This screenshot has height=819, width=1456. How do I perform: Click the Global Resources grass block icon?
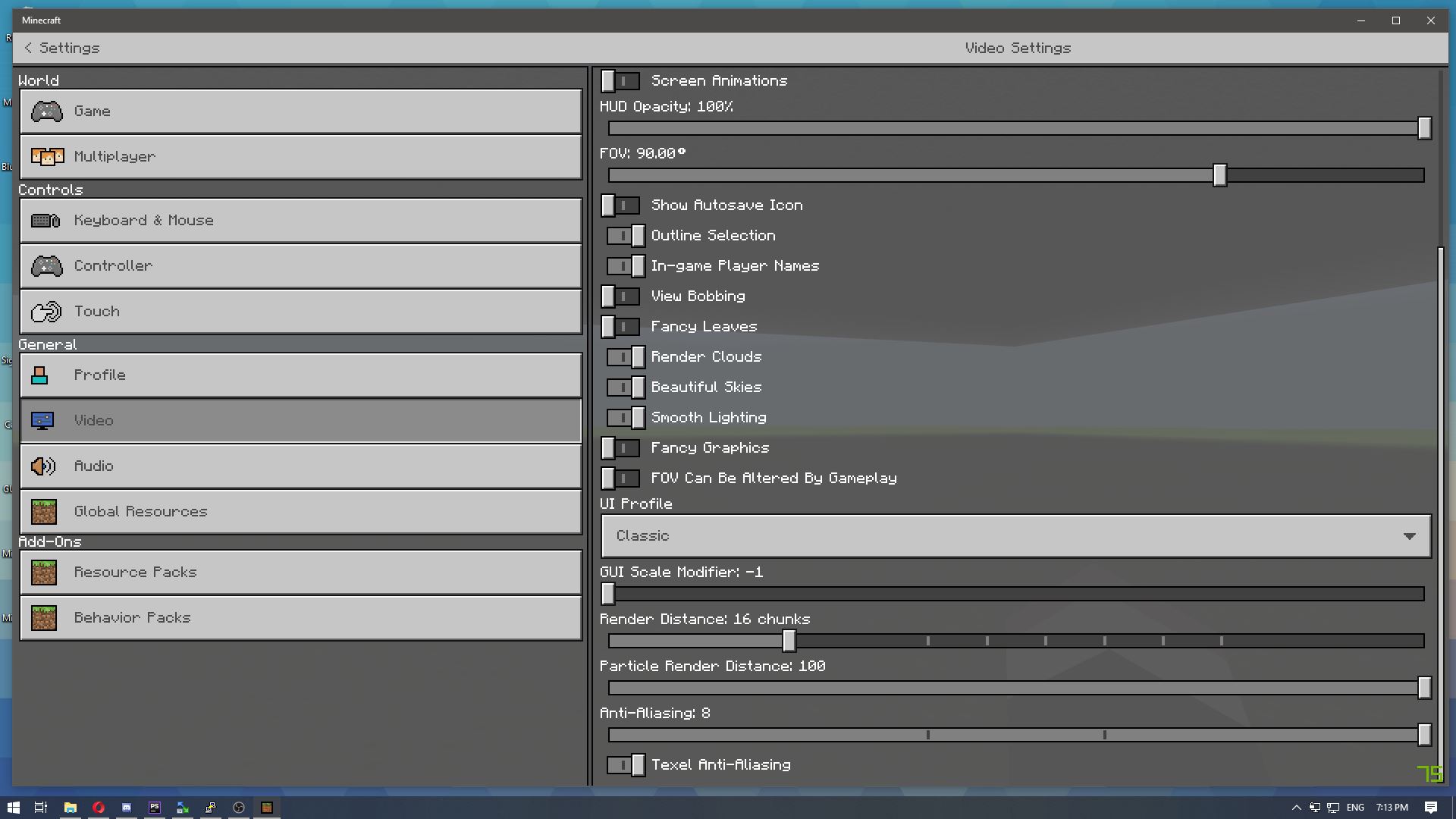(44, 512)
